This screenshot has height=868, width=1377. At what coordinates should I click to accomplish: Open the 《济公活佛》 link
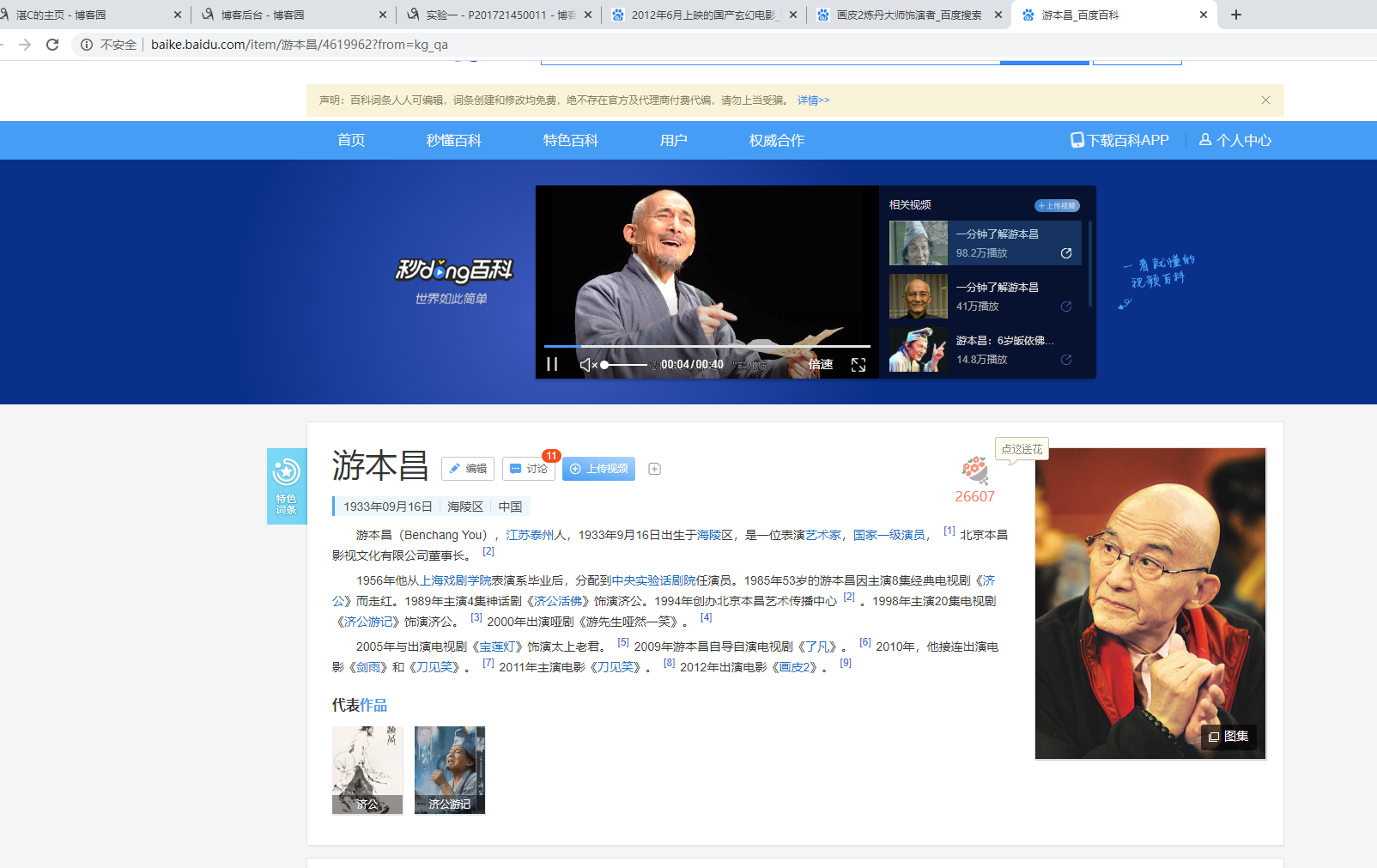point(558,601)
